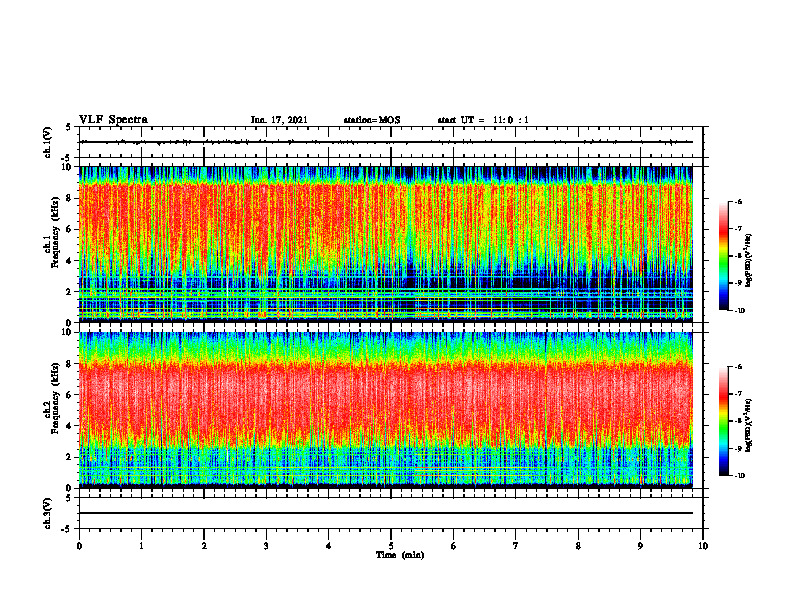Click time axis tick label "6"
This screenshot has height=612, width=792.
(454, 546)
